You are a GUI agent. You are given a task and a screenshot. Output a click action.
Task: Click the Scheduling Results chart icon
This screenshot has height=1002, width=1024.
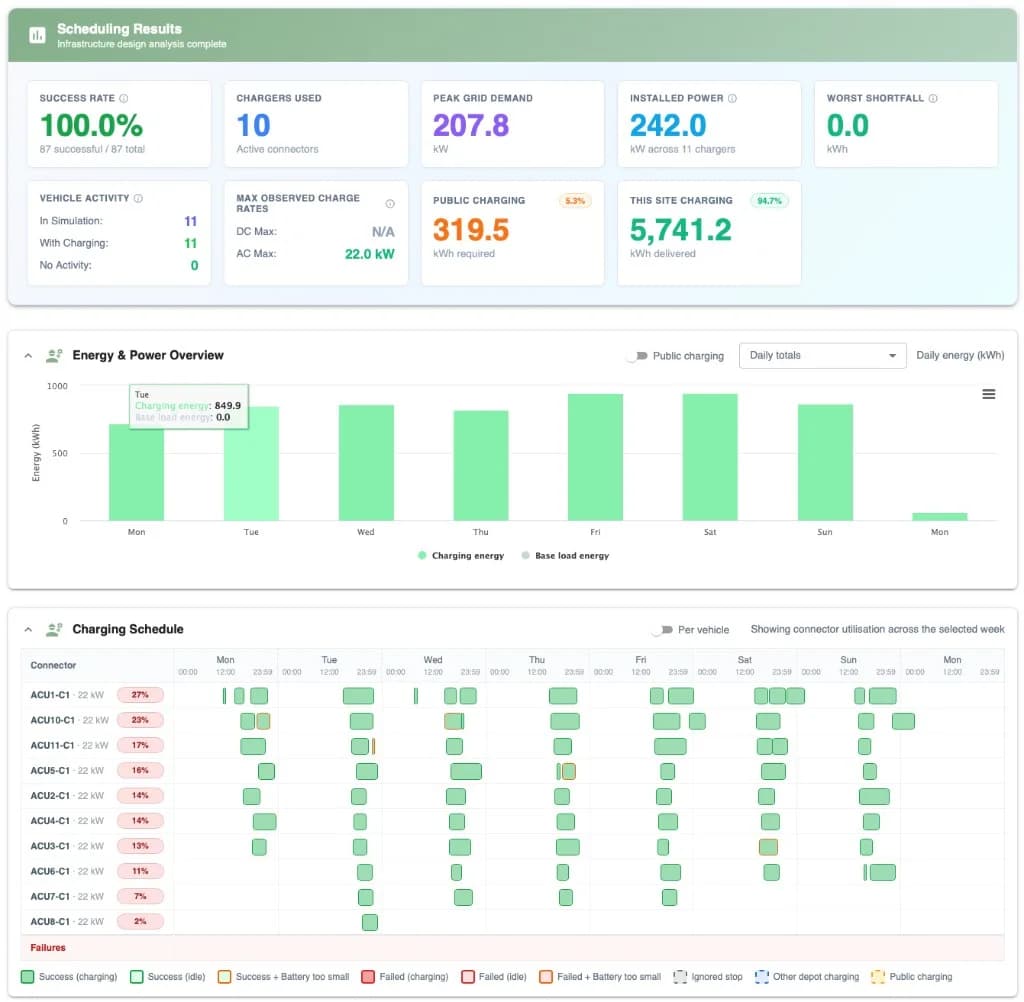click(x=37, y=35)
